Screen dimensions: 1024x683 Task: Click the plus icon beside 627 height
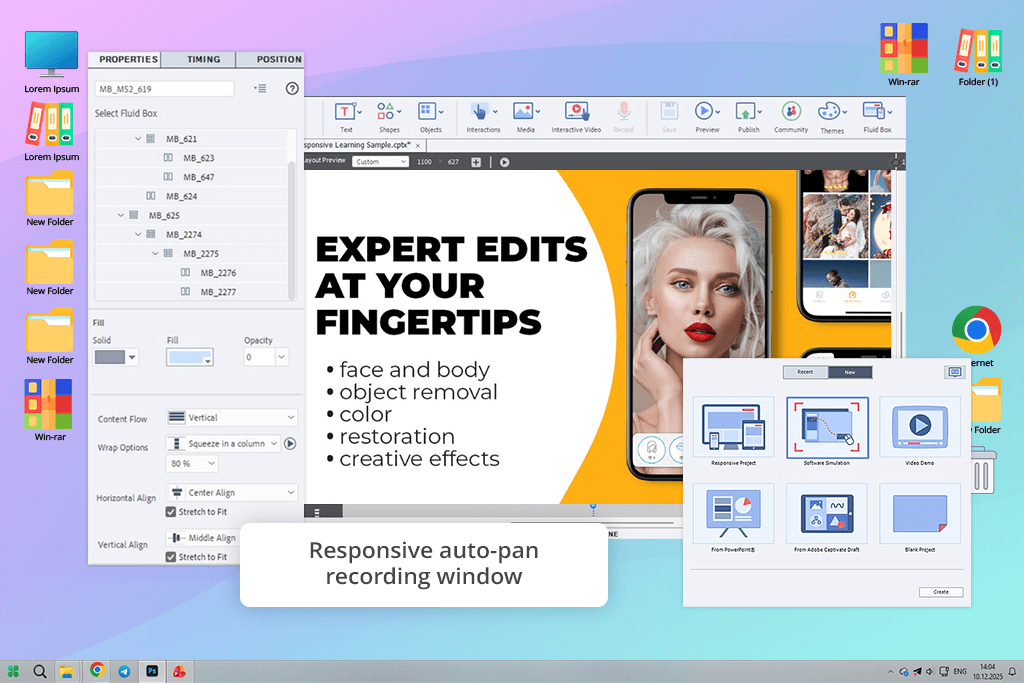476,162
